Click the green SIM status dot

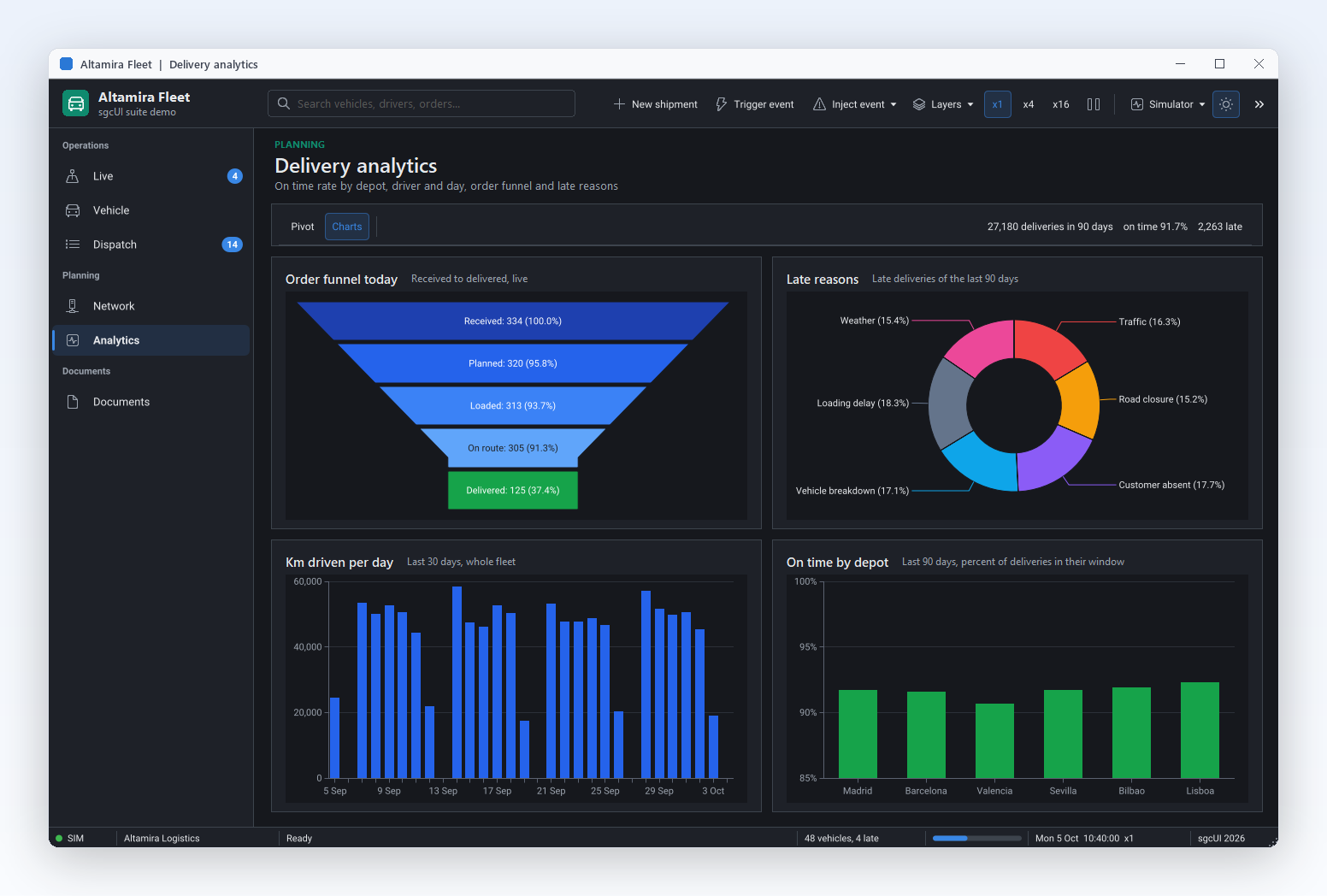[59, 839]
